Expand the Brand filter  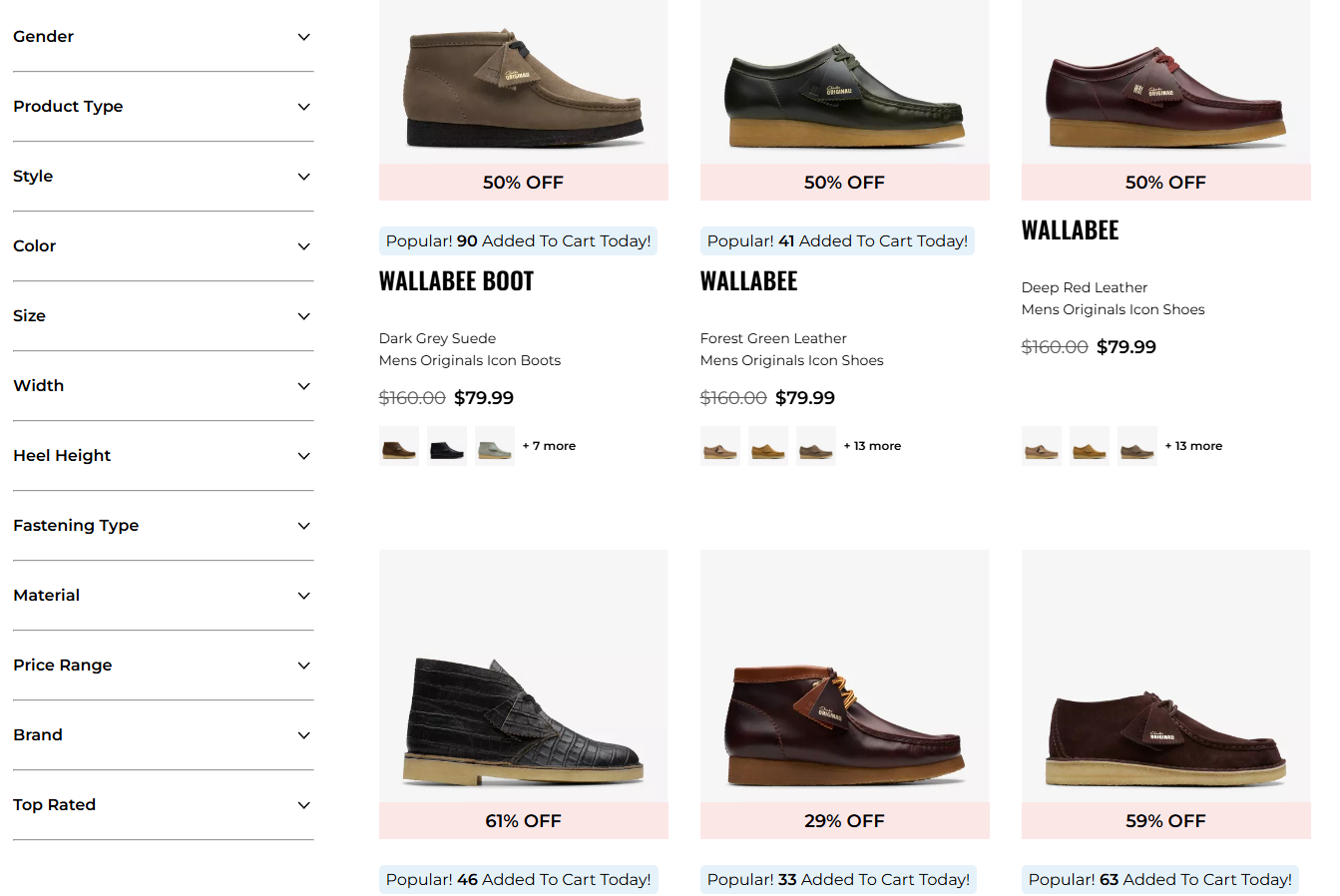click(x=163, y=735)
